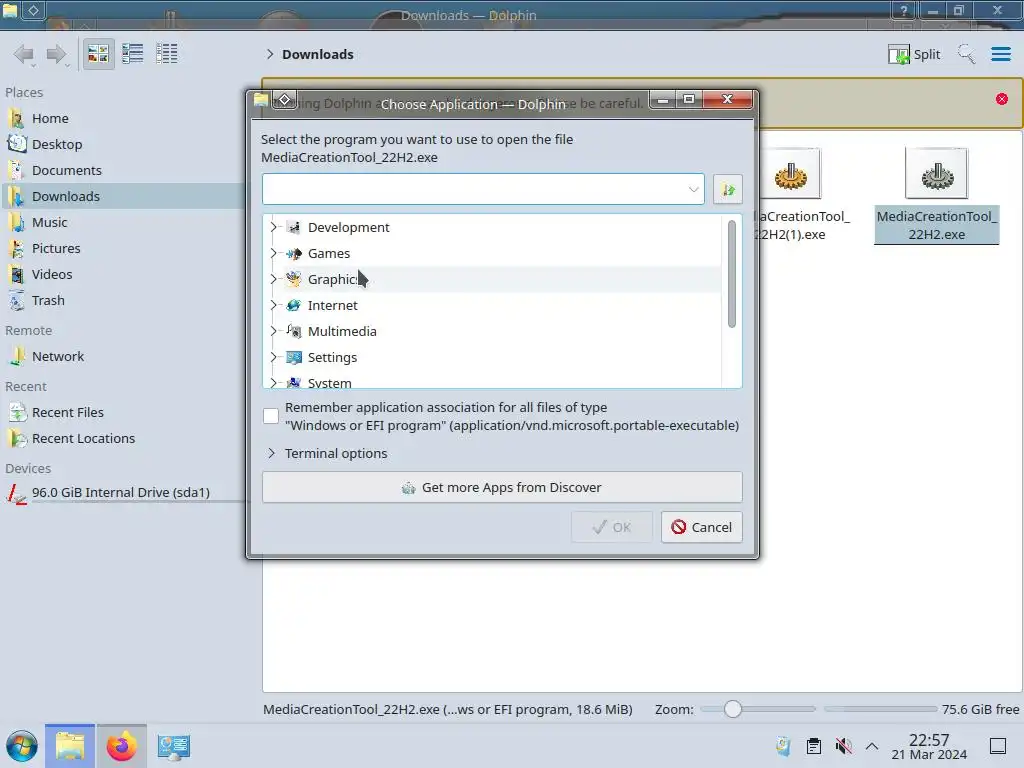
Task: Open Music in Places panel
Action: (x=50, y=223)
